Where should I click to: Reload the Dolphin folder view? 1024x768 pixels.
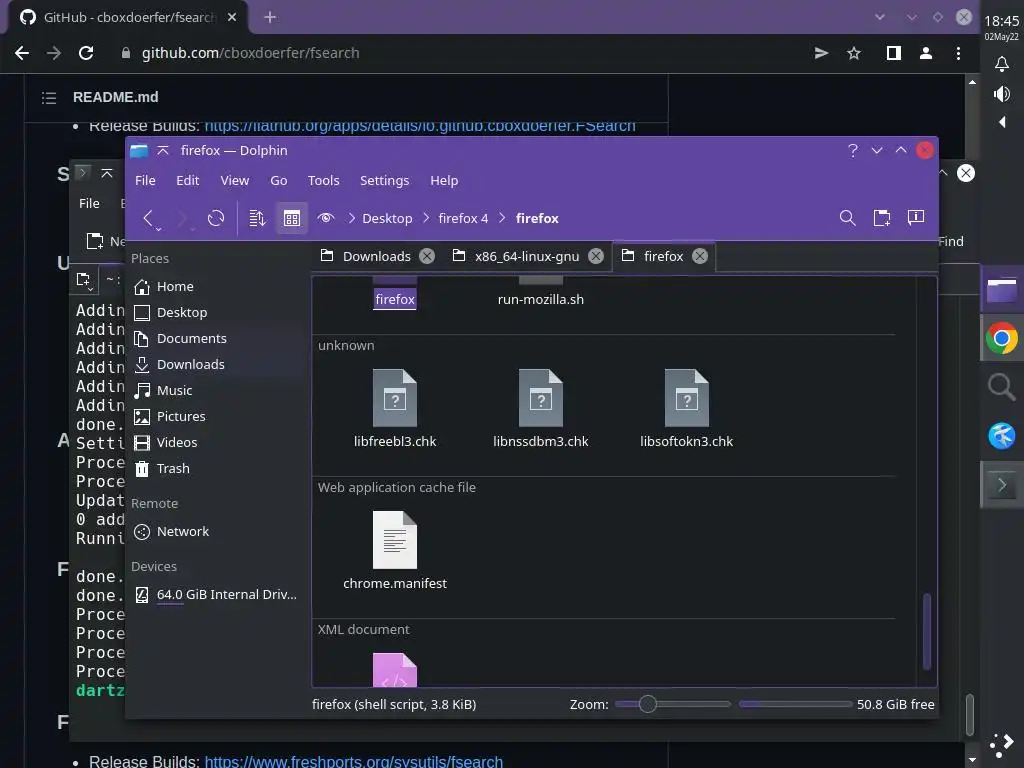click(216, 218)
